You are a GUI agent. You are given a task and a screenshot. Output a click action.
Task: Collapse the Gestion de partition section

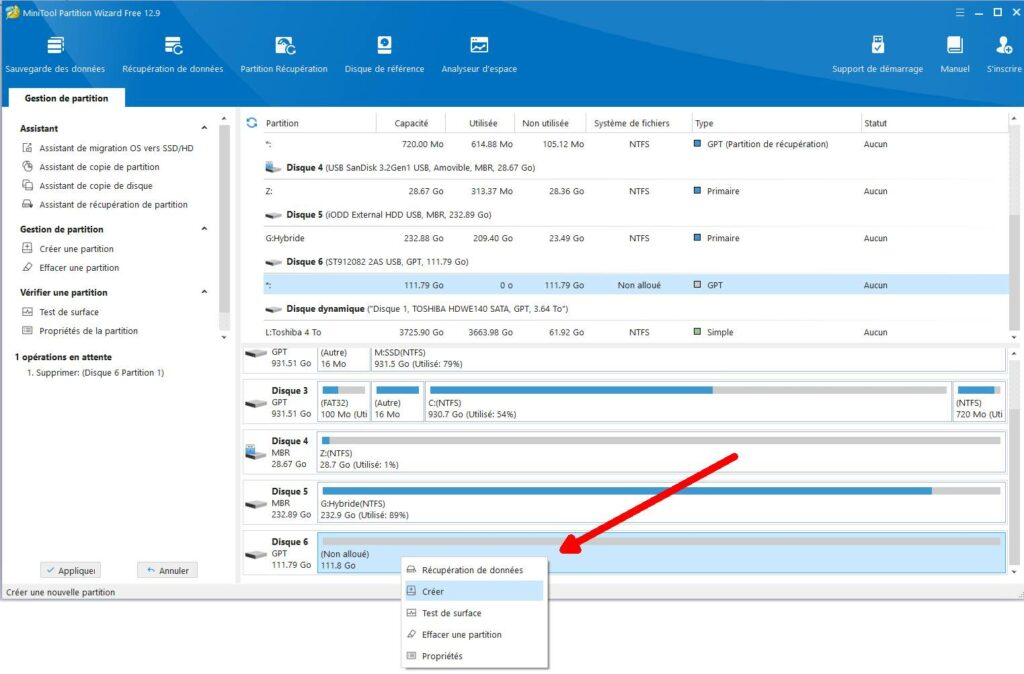coord(204,229)
